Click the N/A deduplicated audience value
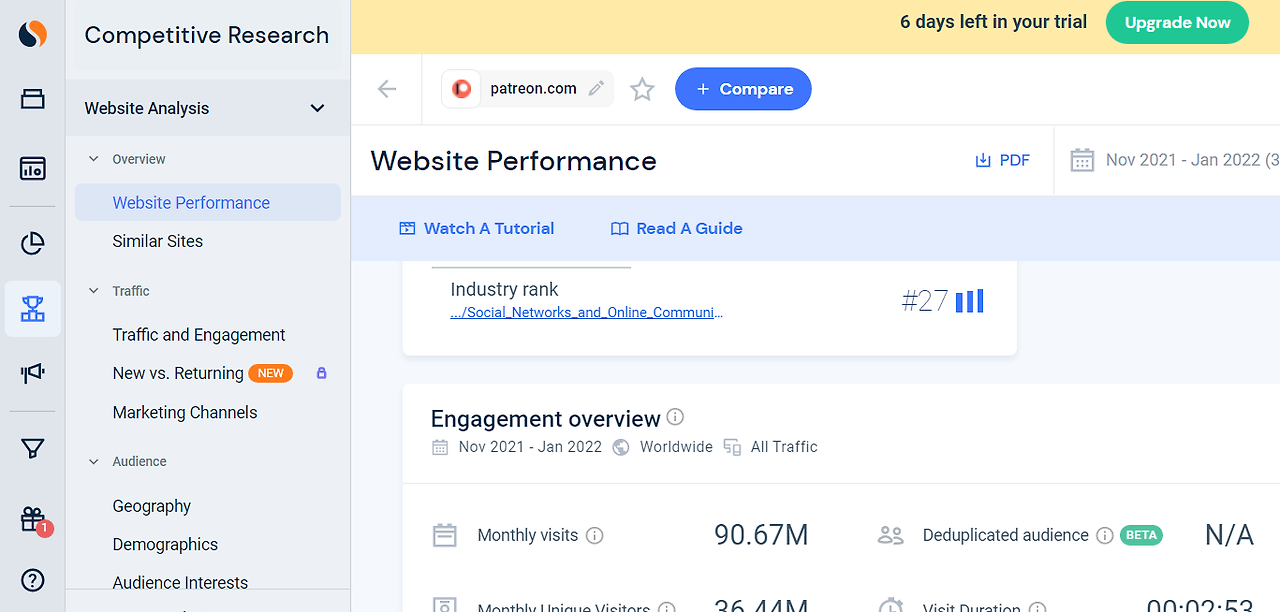Viewport: 1280px width, 612px height. 1229,535
